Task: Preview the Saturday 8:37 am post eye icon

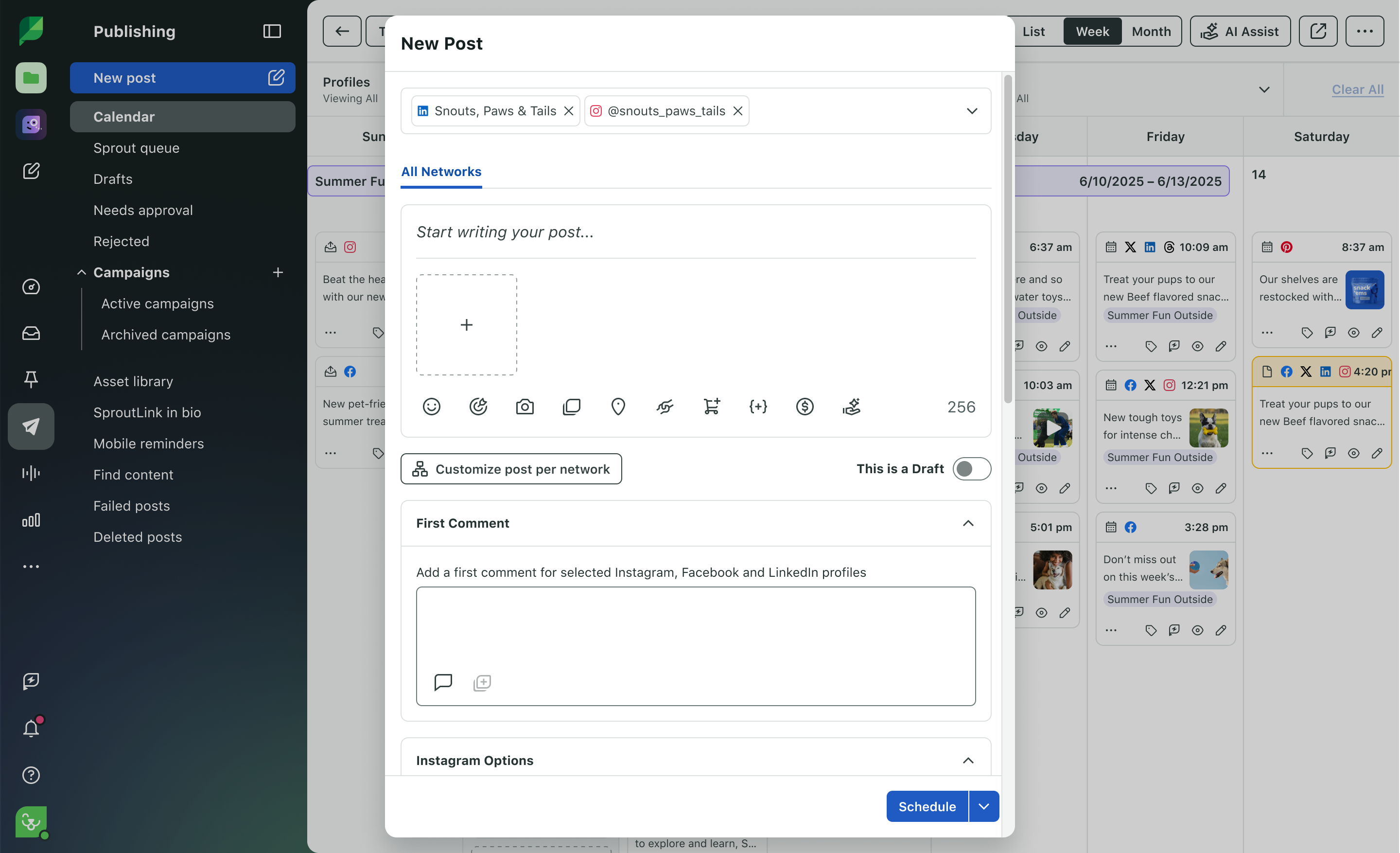Action: pyautogui.click(x=1353, y=333)
